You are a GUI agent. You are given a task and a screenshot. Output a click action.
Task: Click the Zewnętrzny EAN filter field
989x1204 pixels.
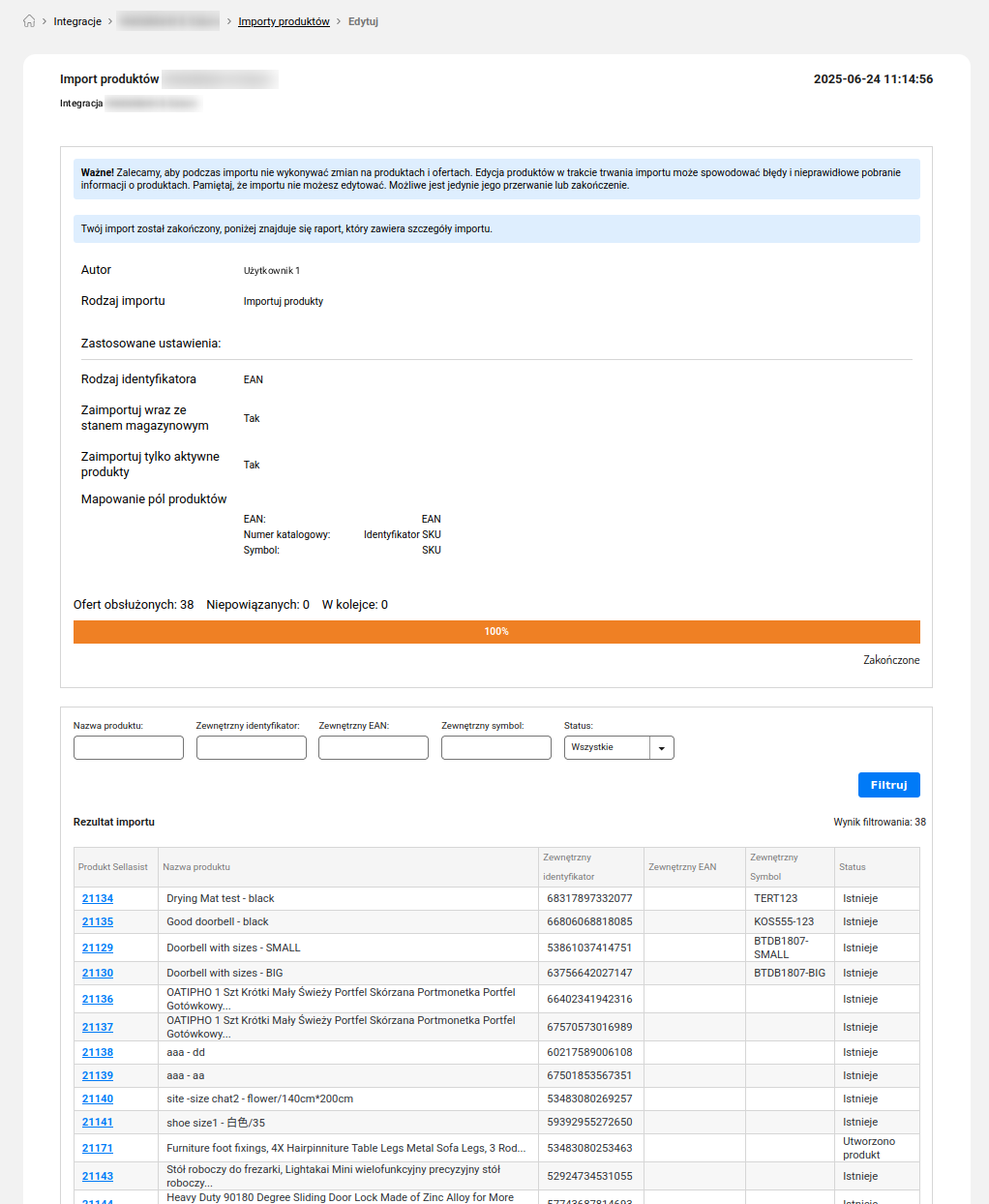pyautogui.click(x=374, y=747)
